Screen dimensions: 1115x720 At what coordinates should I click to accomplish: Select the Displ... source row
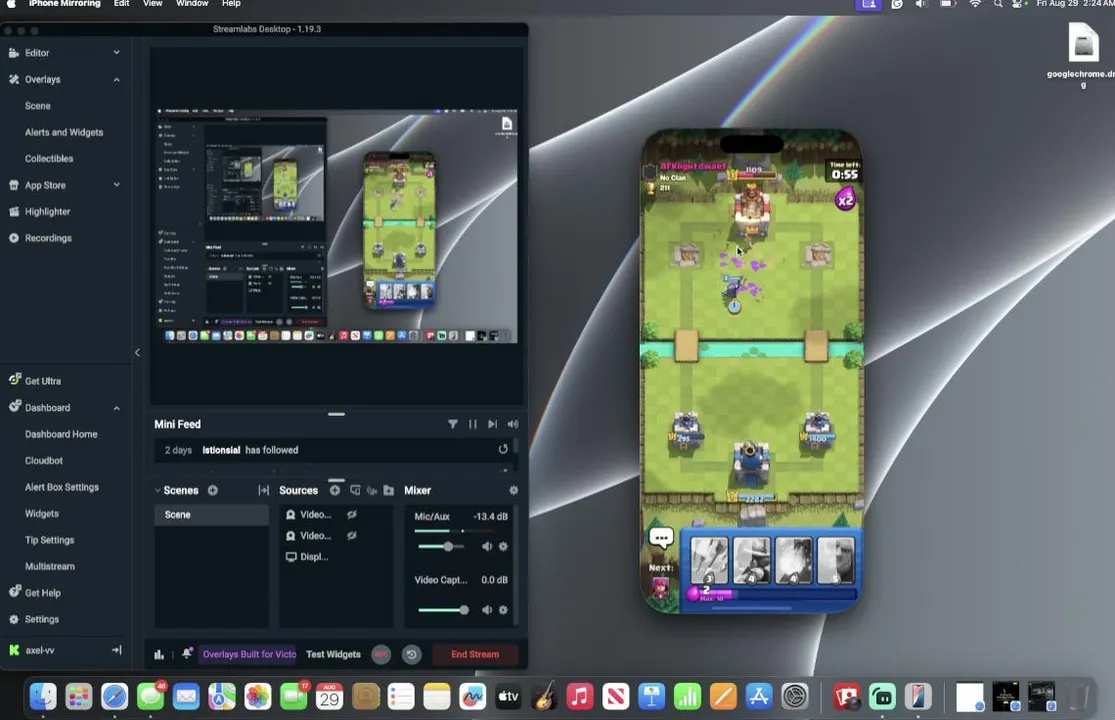pyautogui.click(x=336, y=557)
